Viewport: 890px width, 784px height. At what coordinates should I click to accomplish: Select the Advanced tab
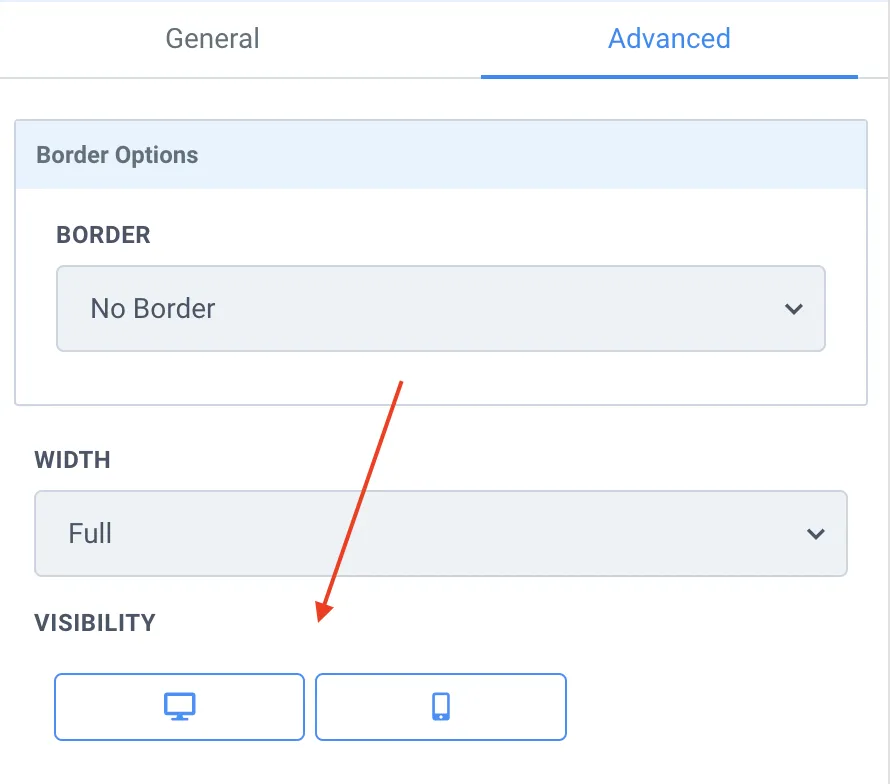coord(669,39)
